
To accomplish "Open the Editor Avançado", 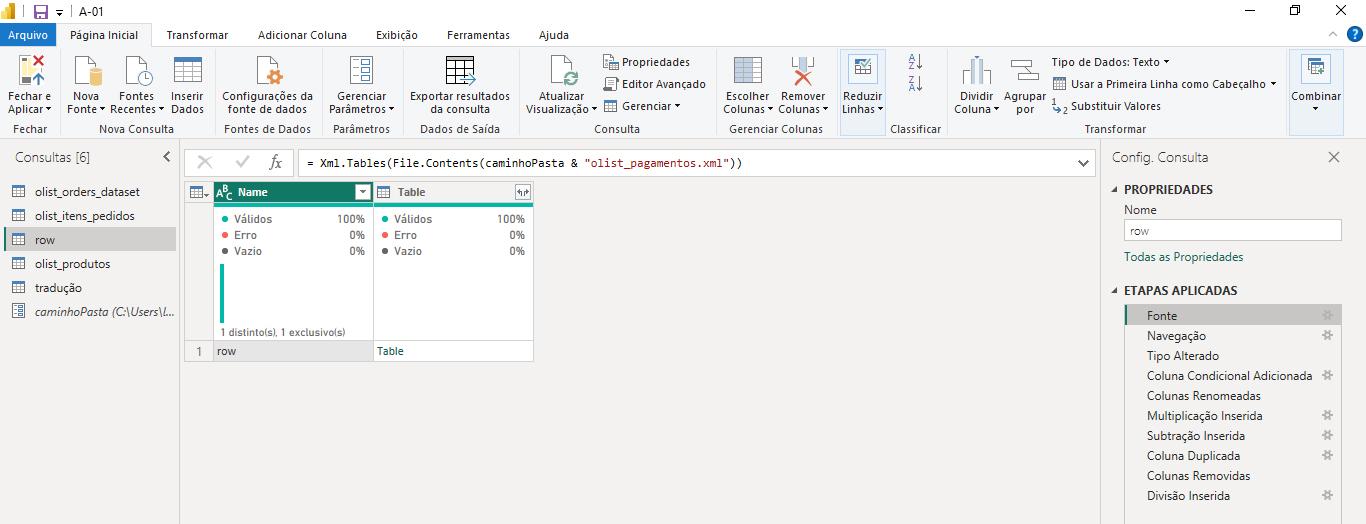I will point(655,84).
